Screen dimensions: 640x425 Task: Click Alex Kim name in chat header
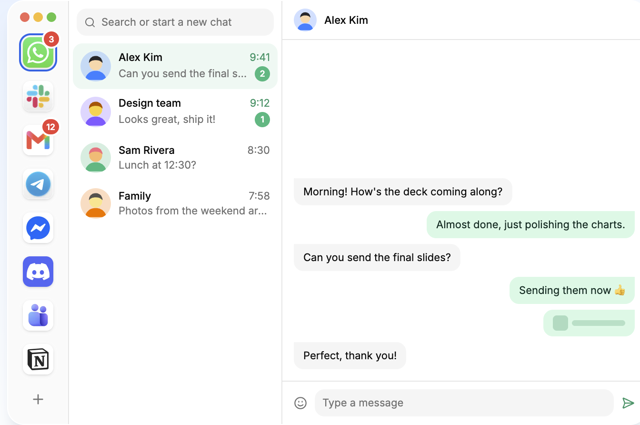tap(346, 20)
